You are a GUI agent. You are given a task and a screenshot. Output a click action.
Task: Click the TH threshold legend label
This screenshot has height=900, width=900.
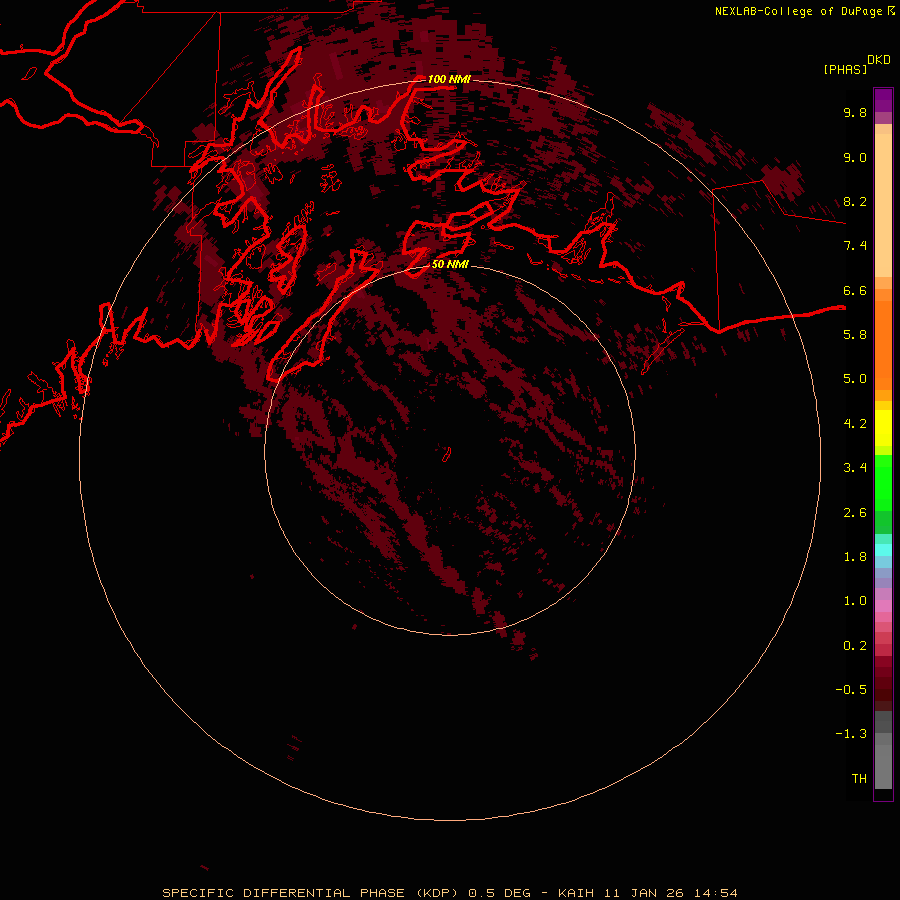pyautogui.click(x=859, y=779)
